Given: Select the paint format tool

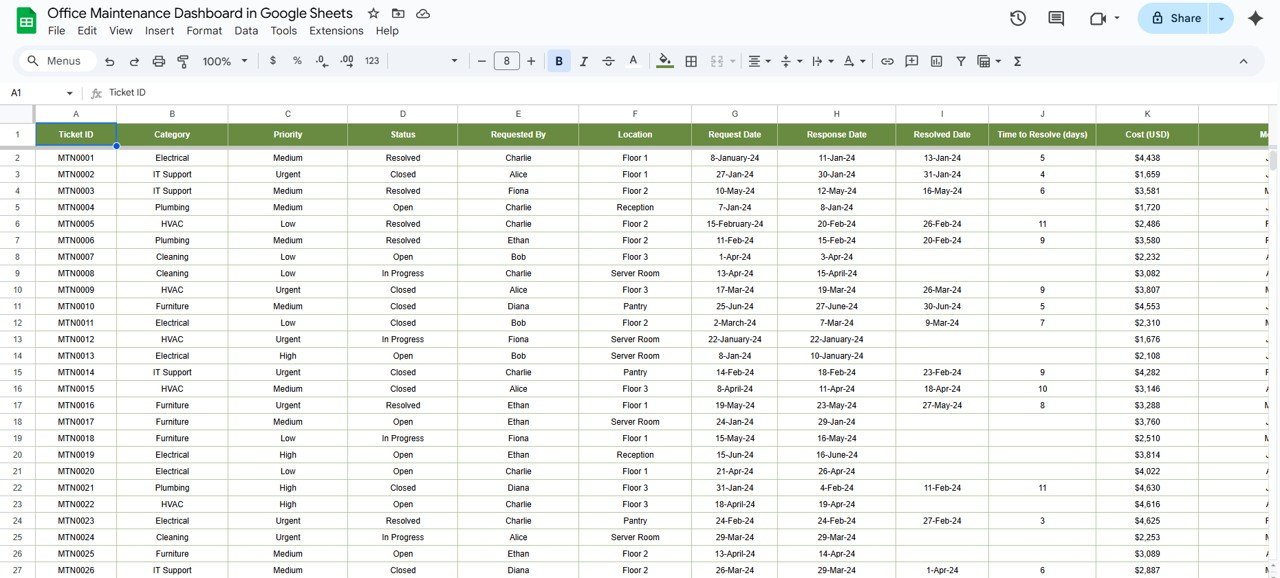Looking at the screenshot, I should pyautogui.click(x=182, y=60).
